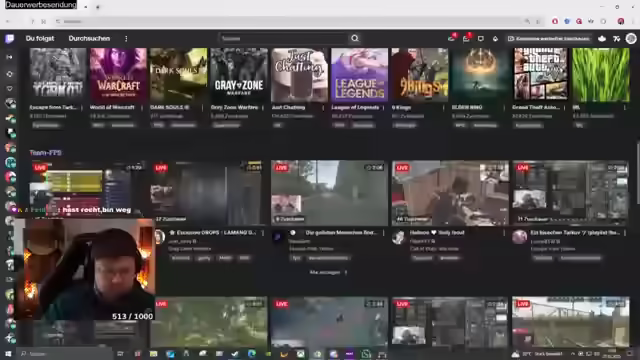Open the green grass IRL category cover
This screenshot has width=640, height=360.
601,74
